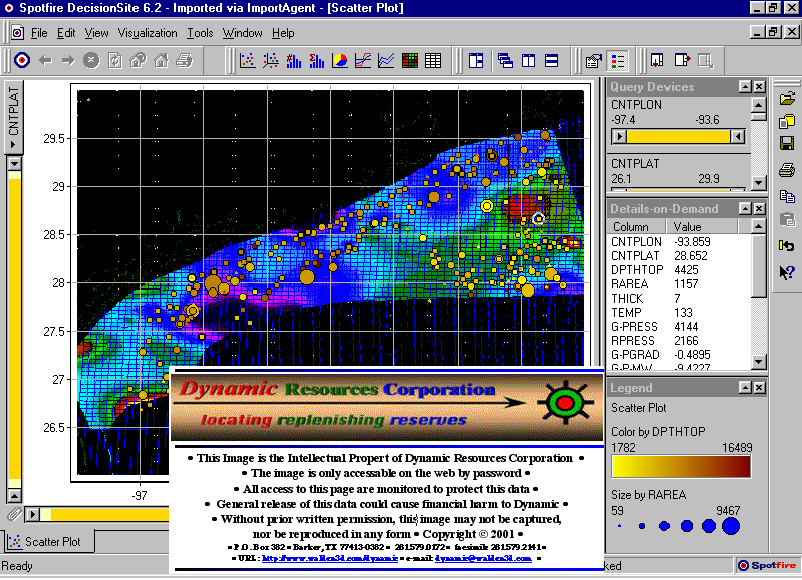The image size is (802, 580).
Task: Open the Visualization menu
Action: [x=147, y=33]
